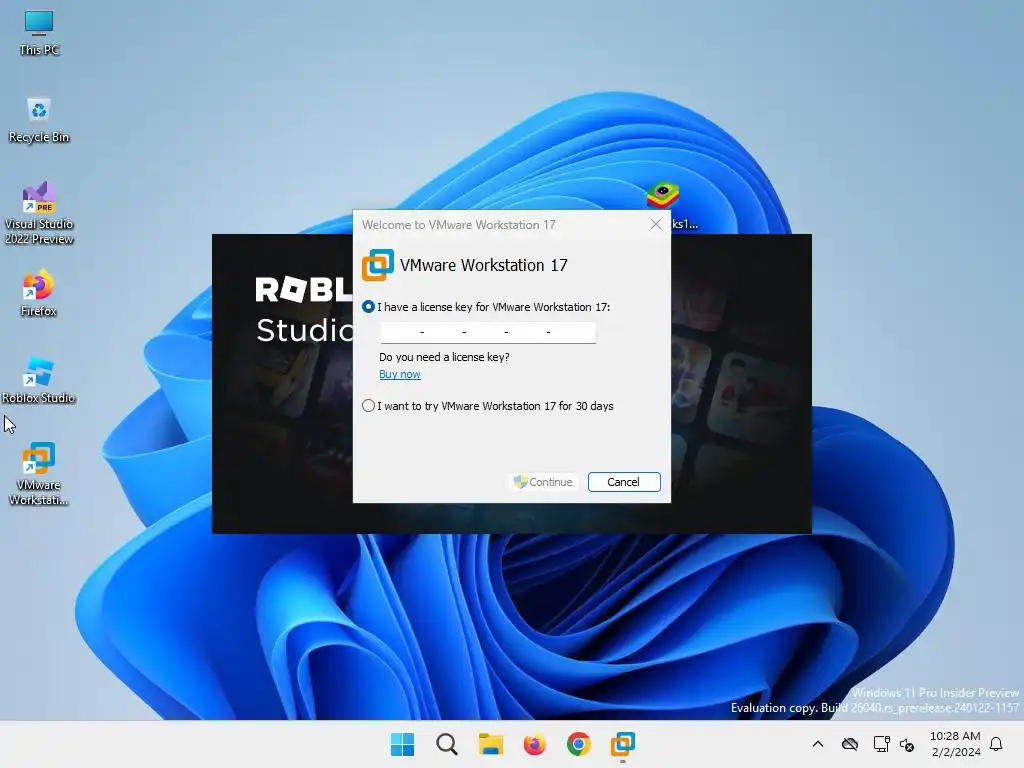
Task: Open clock and date flyout
Action: 955,744
